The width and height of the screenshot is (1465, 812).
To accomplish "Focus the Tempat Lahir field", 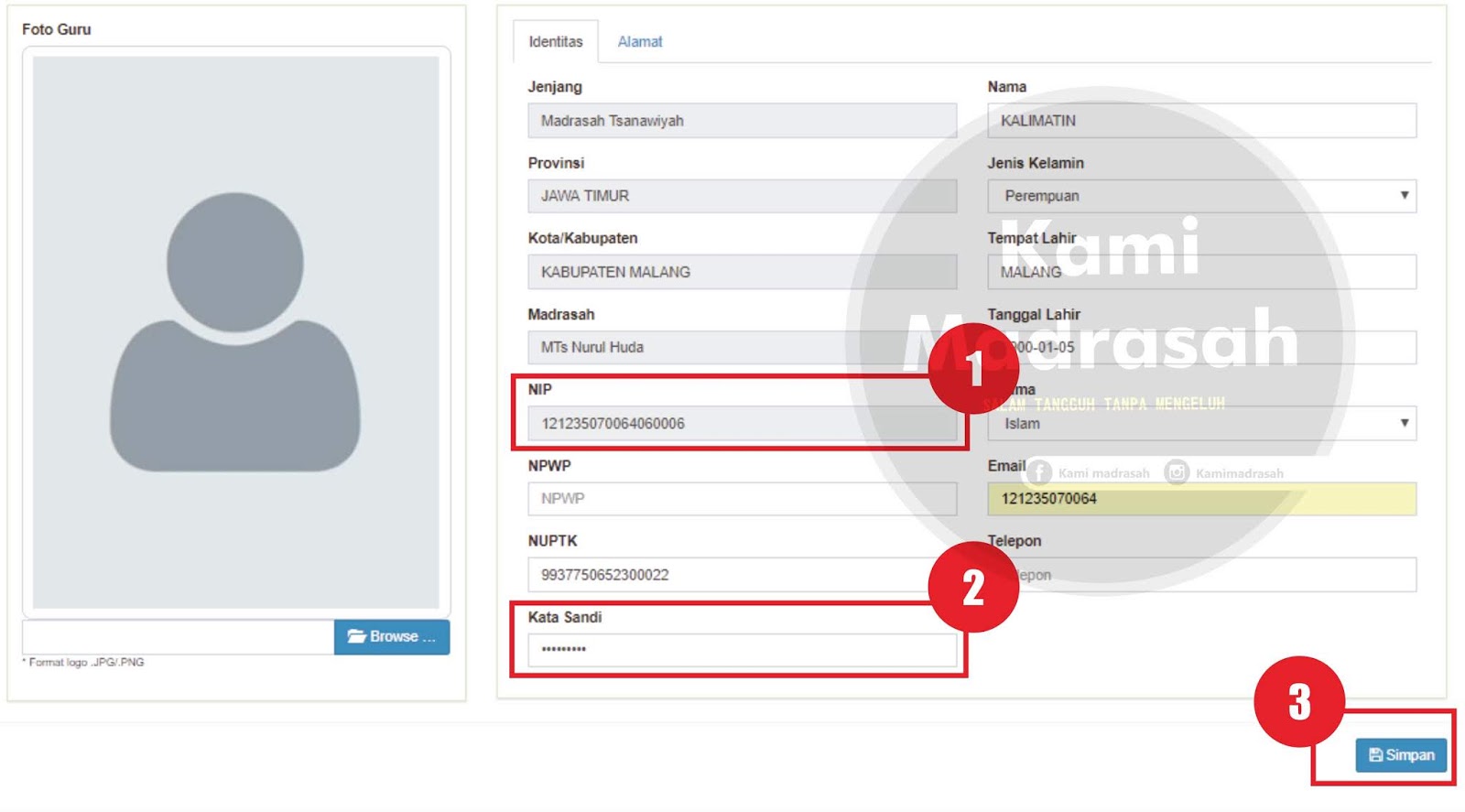I will point(1201,272).
